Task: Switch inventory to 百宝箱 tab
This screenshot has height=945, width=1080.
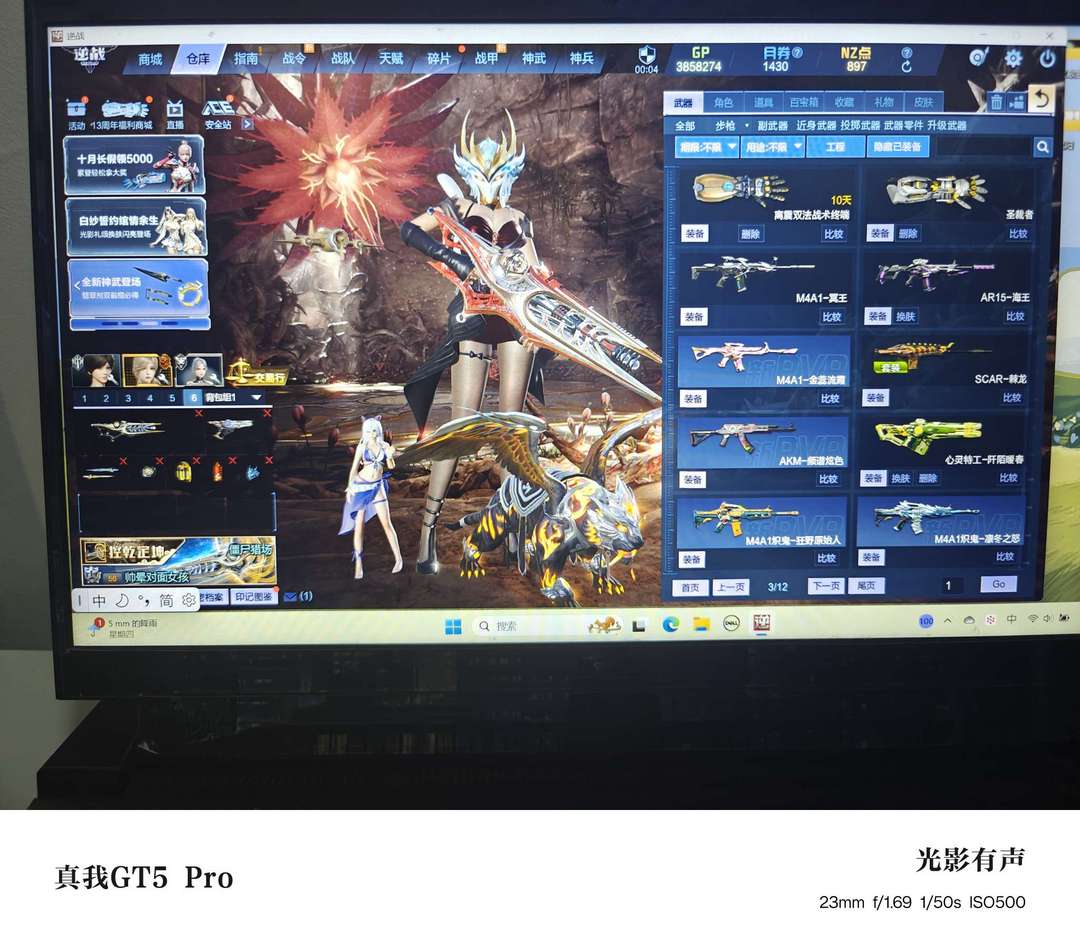Action: point(804,103)
